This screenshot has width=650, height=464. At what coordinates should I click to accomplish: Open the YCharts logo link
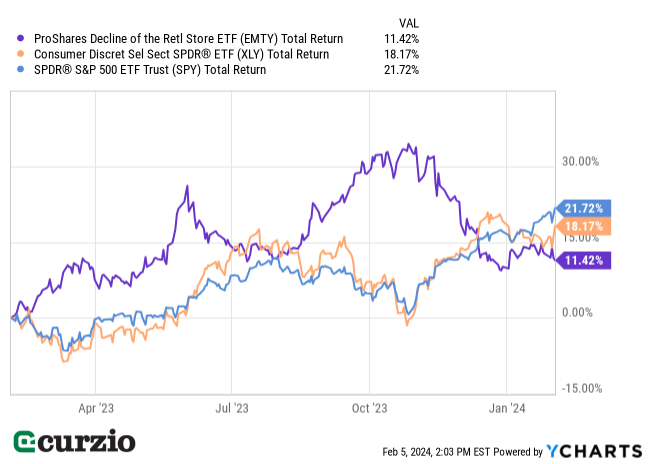point(593,451)
